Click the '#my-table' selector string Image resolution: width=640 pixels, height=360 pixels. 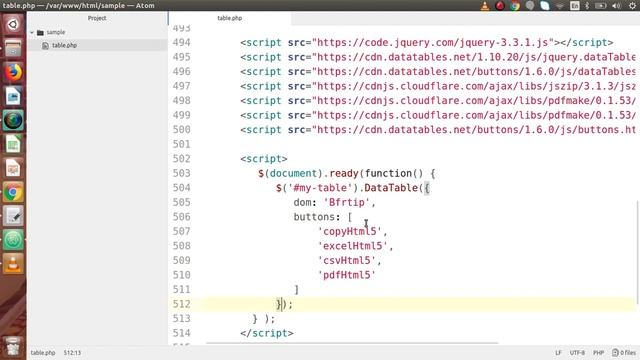[320, 188]
